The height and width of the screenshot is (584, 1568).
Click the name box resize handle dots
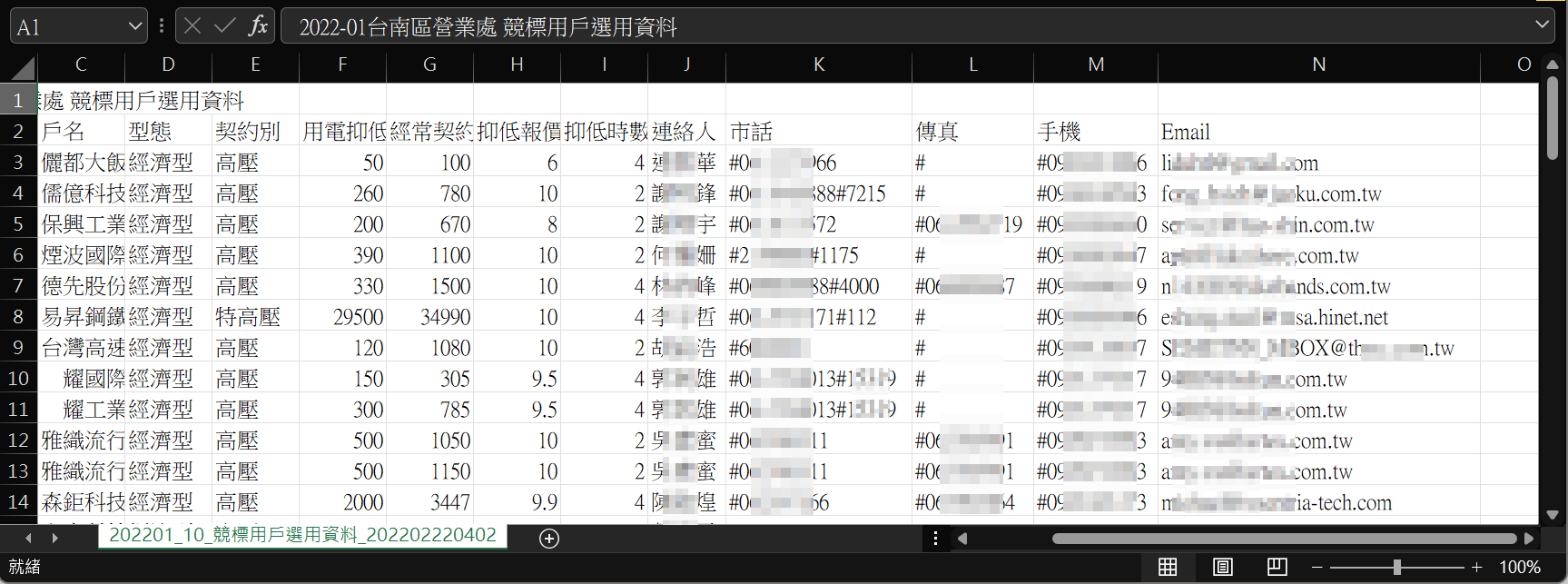(162, 26)
